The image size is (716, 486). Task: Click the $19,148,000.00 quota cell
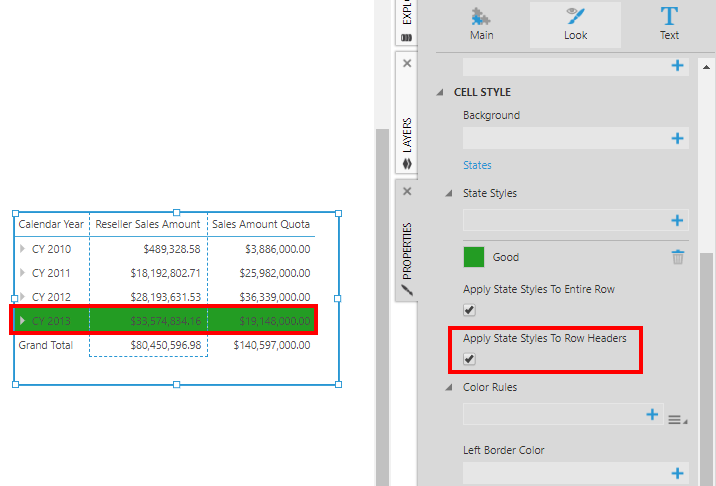tap(275, 321)
